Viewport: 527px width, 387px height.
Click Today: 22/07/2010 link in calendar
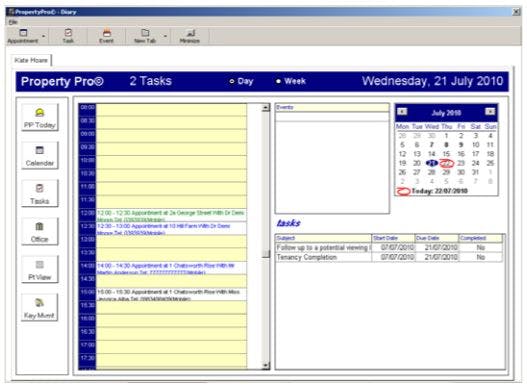click(440, 191)
